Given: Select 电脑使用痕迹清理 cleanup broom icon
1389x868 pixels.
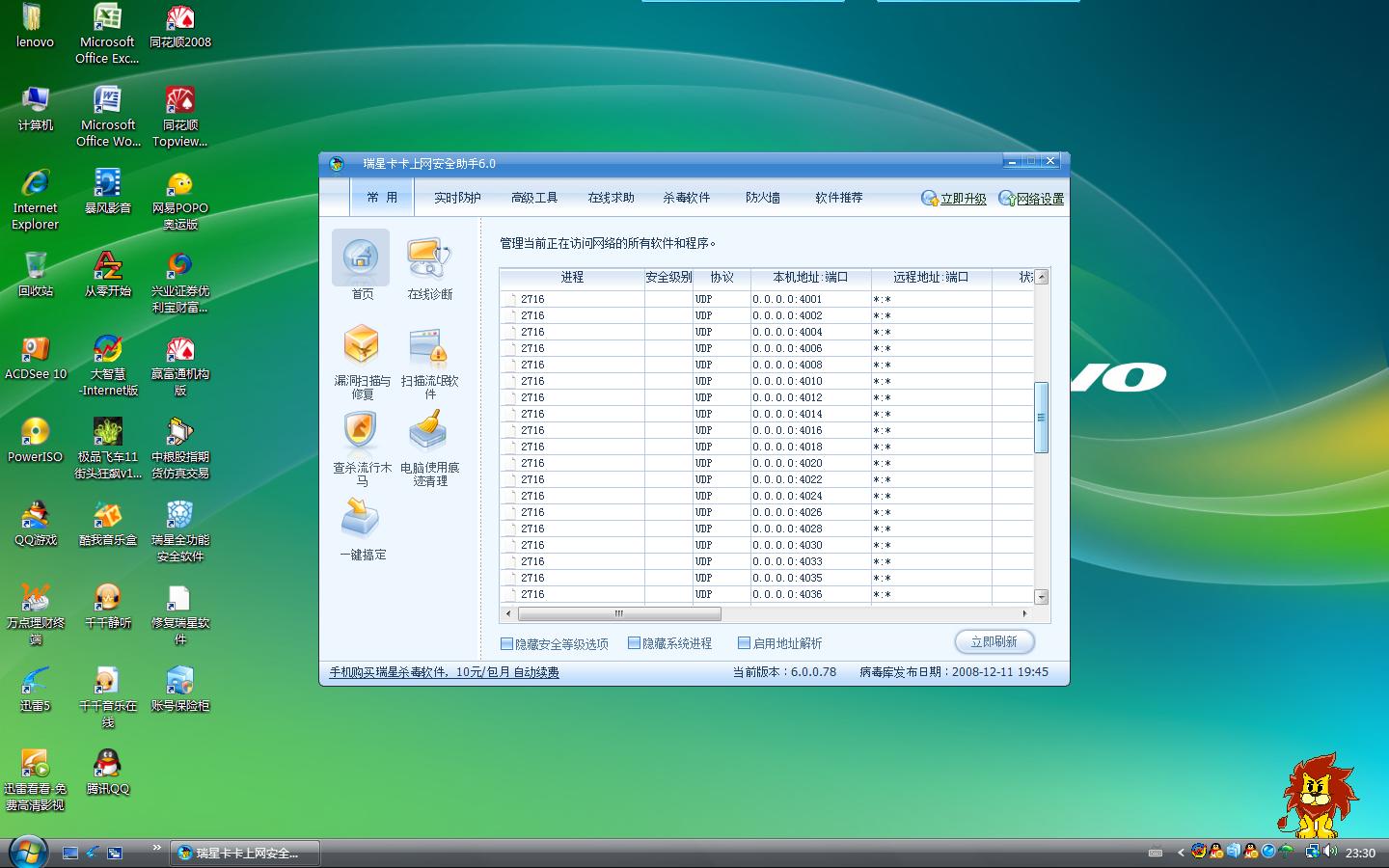Looking at the screenshot, I should [429, 433].
